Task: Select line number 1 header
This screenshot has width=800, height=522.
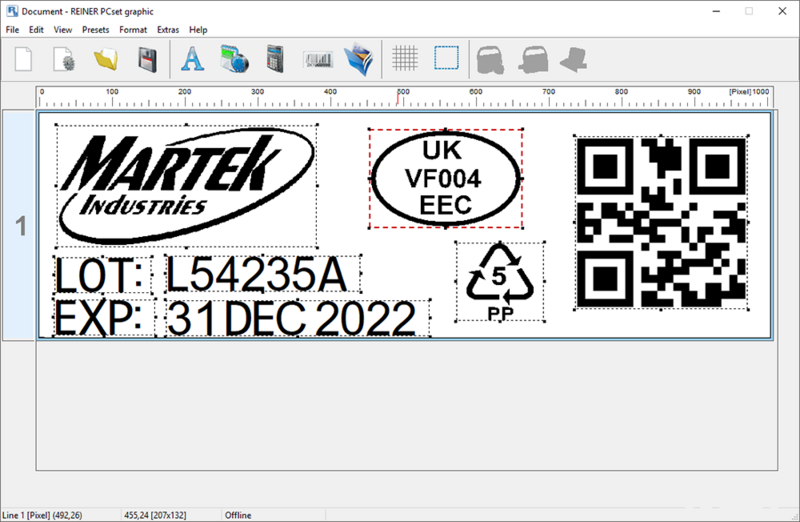Action: click(x=19, y=226)
